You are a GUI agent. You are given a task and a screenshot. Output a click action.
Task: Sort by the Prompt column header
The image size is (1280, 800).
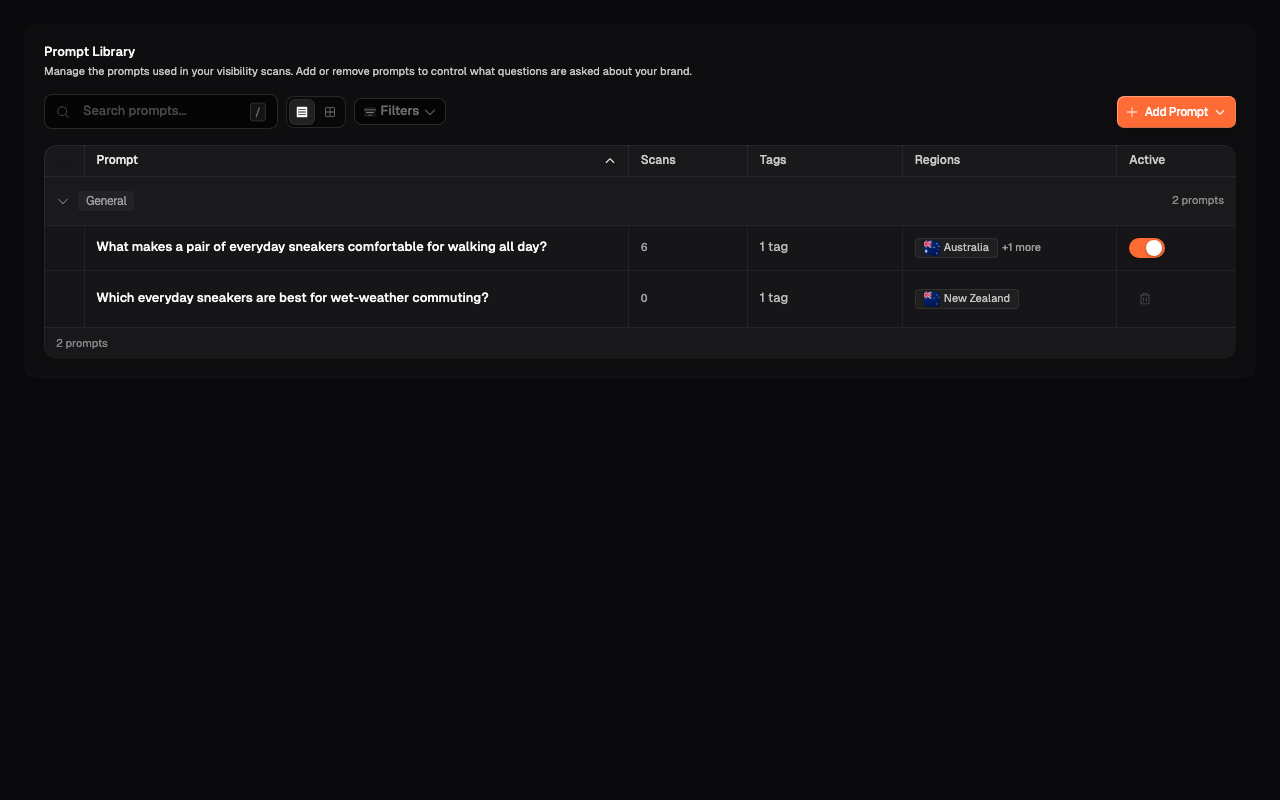(x=356, y=160)
